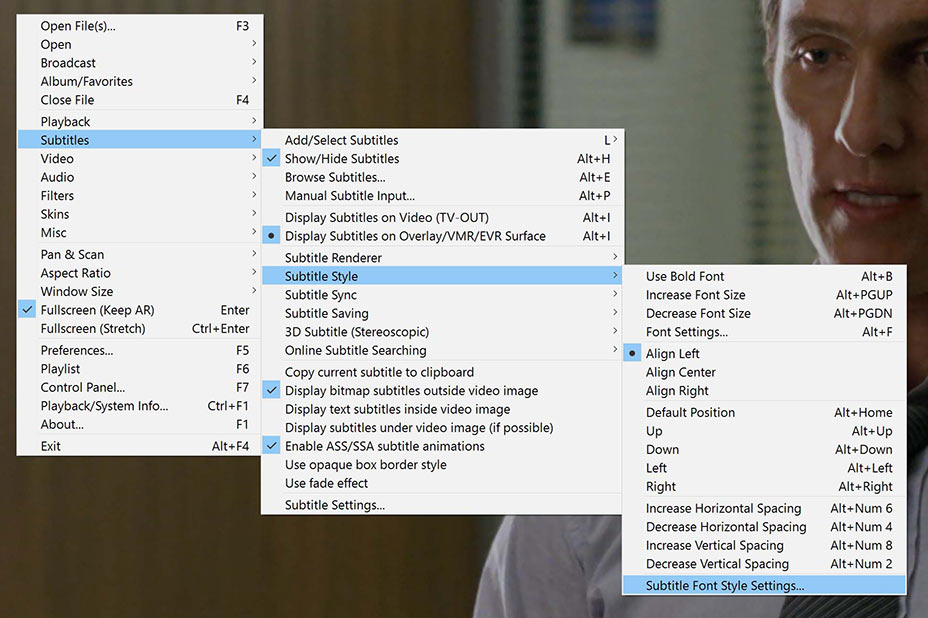Select the Align Center option
Viewport: 928px width, 618px height.
[x=680, y=372]
